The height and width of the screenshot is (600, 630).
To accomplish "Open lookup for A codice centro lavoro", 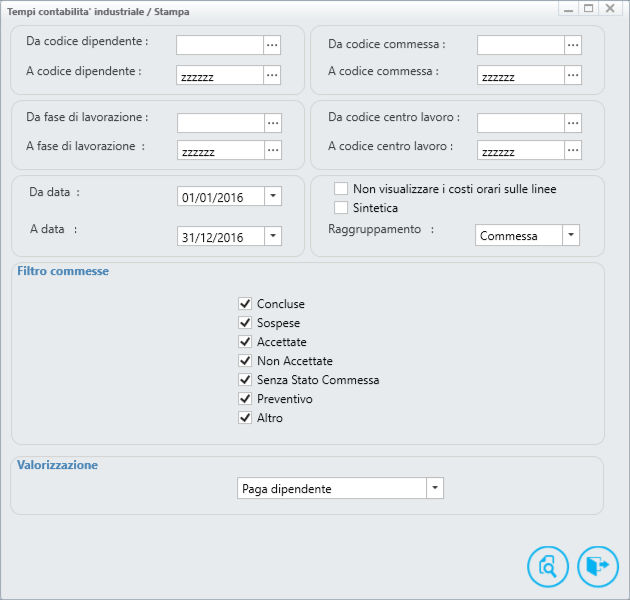I will pos(573,150).
